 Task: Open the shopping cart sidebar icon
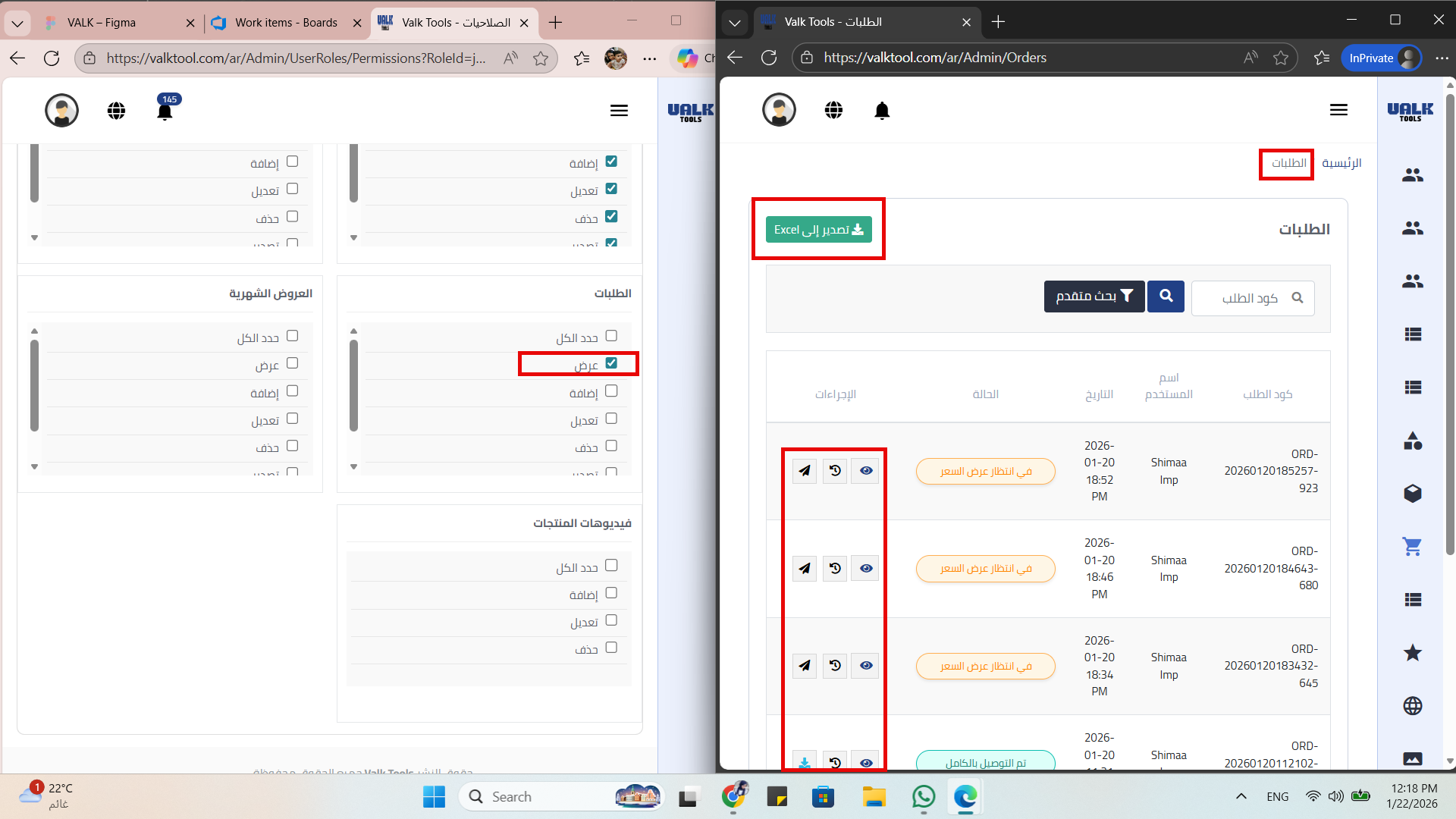click(x=1412, y=546)
